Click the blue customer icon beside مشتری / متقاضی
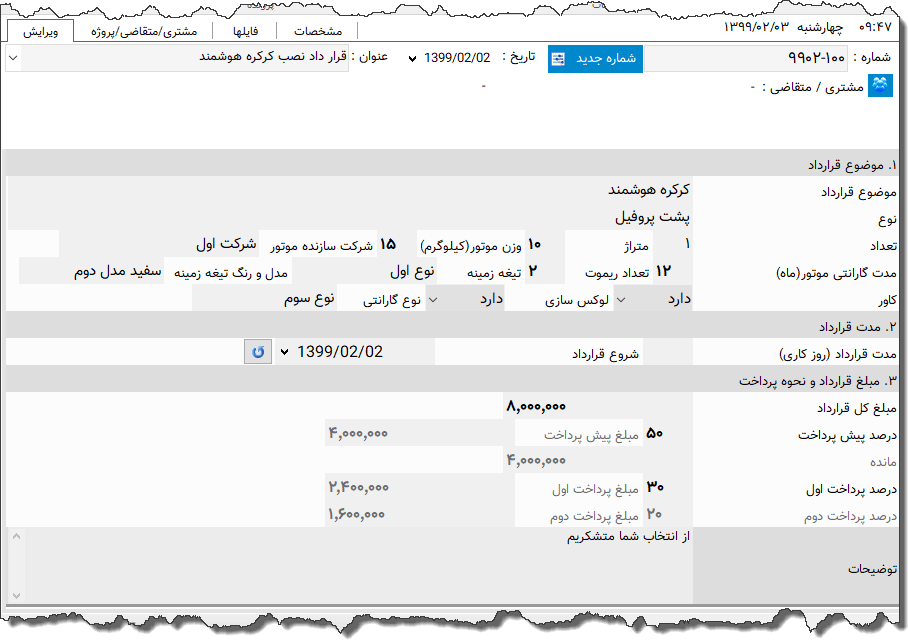908x640 pixels. coord(880,86)
